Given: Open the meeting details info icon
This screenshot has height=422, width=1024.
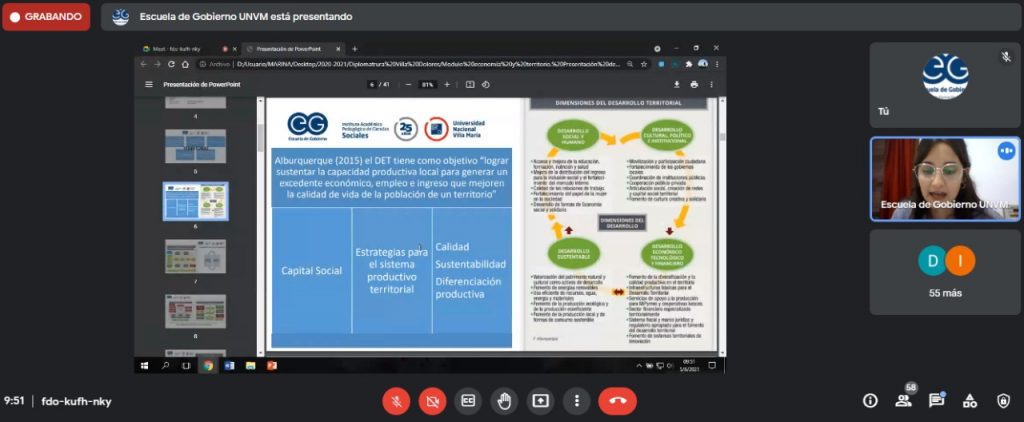Looking at the screenshot, I should [870, 401].
